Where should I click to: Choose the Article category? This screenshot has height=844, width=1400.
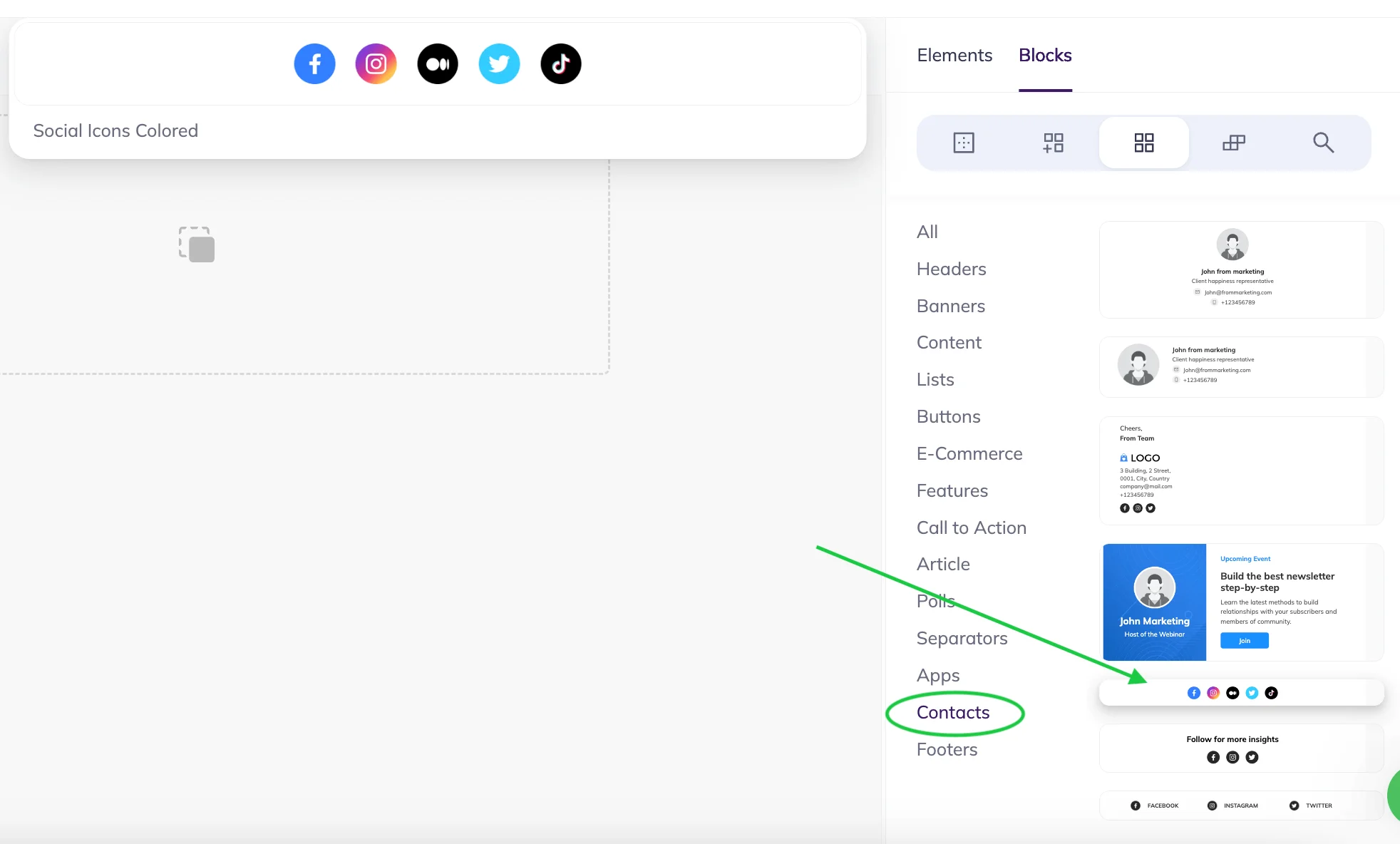click(x=943, y=564)
